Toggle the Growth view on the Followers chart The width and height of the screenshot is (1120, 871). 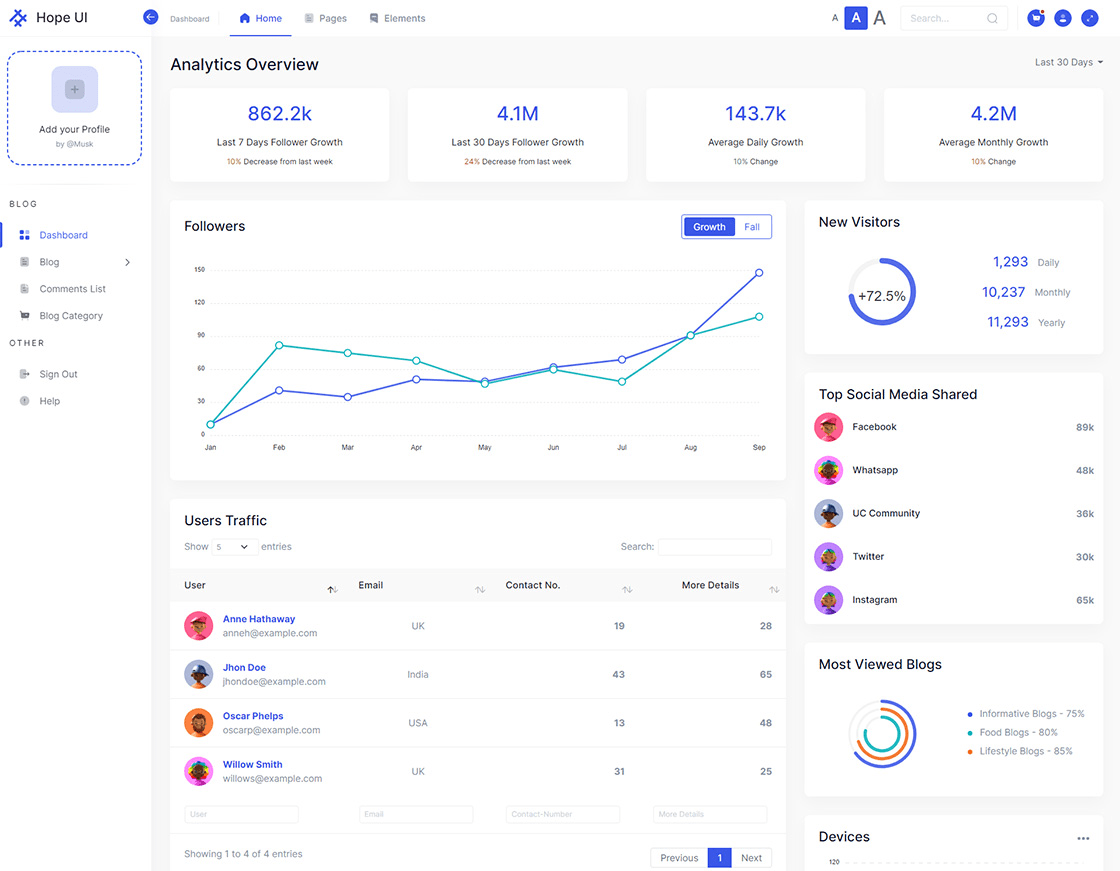(x=708, y=227)
